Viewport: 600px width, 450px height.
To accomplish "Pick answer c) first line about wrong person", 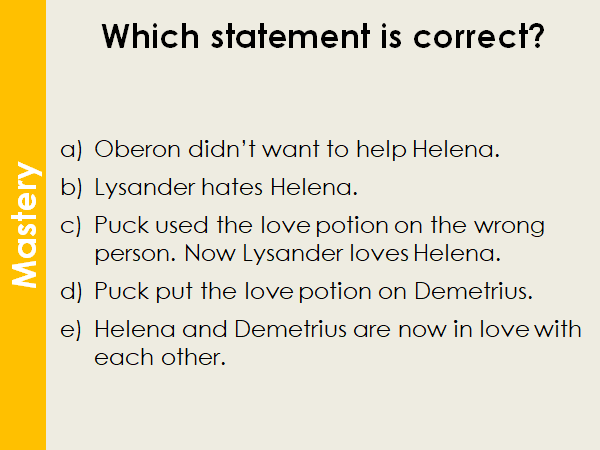I will pos(320,225).
